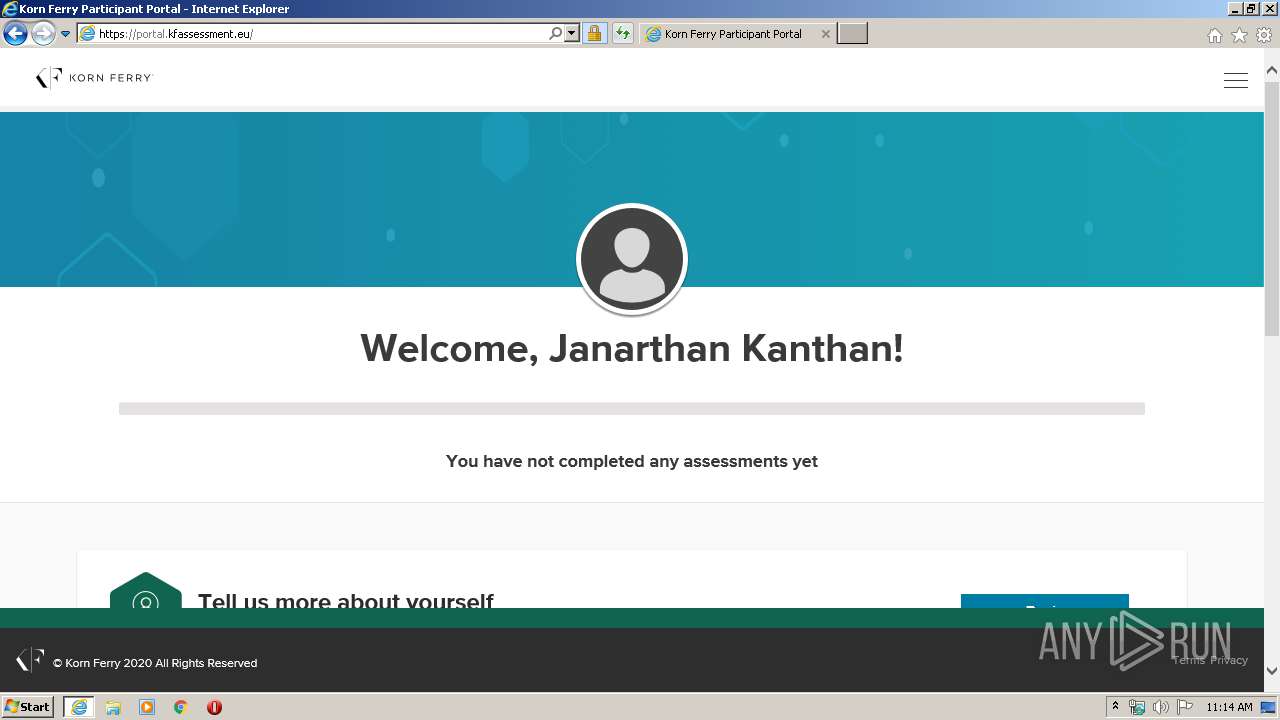Viewport: 1280px width, 720px height.
Task: Click the Terms link in footer
Action: coord(1189,660)
